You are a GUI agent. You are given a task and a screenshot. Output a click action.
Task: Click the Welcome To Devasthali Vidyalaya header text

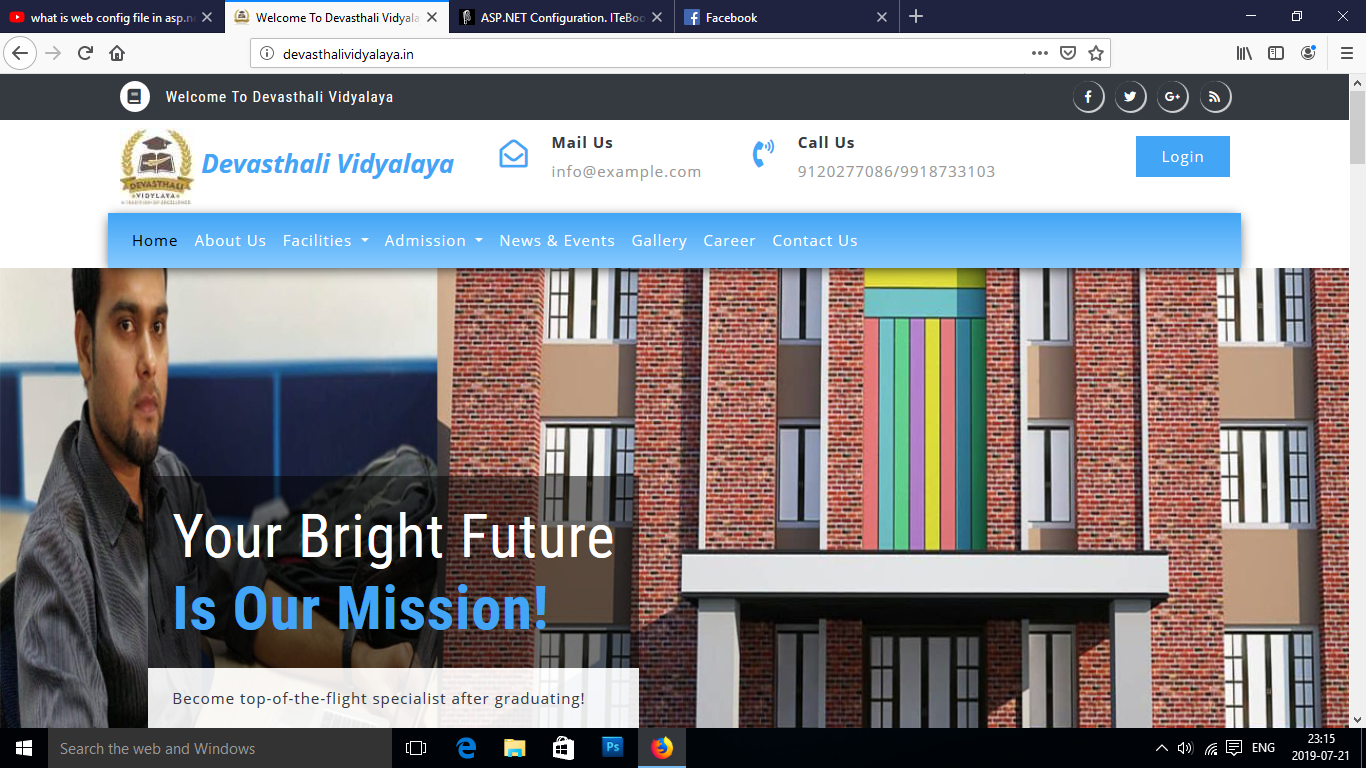279,97
